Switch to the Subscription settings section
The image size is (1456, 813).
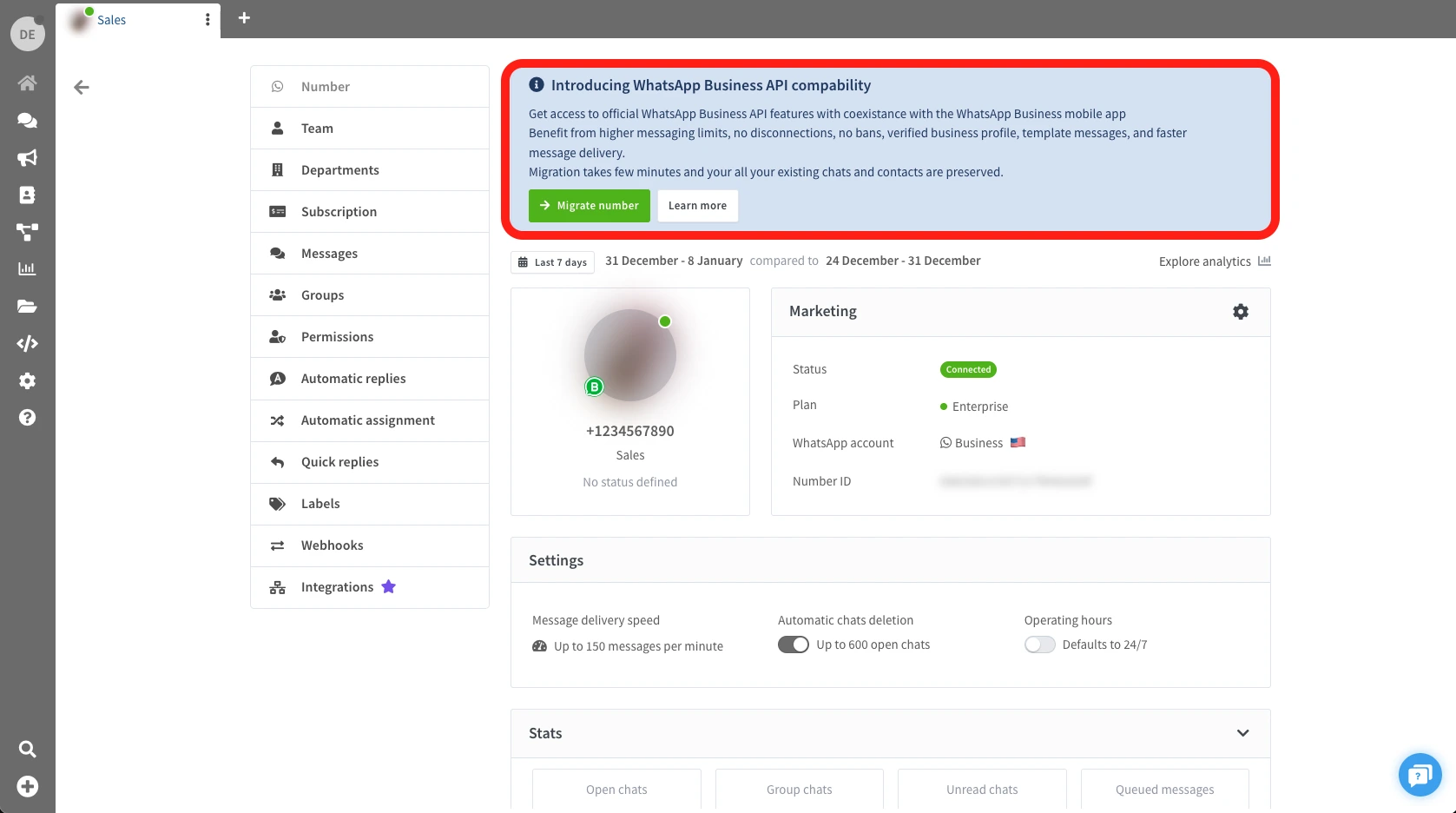pyautogui.click(x=339, y=211)
